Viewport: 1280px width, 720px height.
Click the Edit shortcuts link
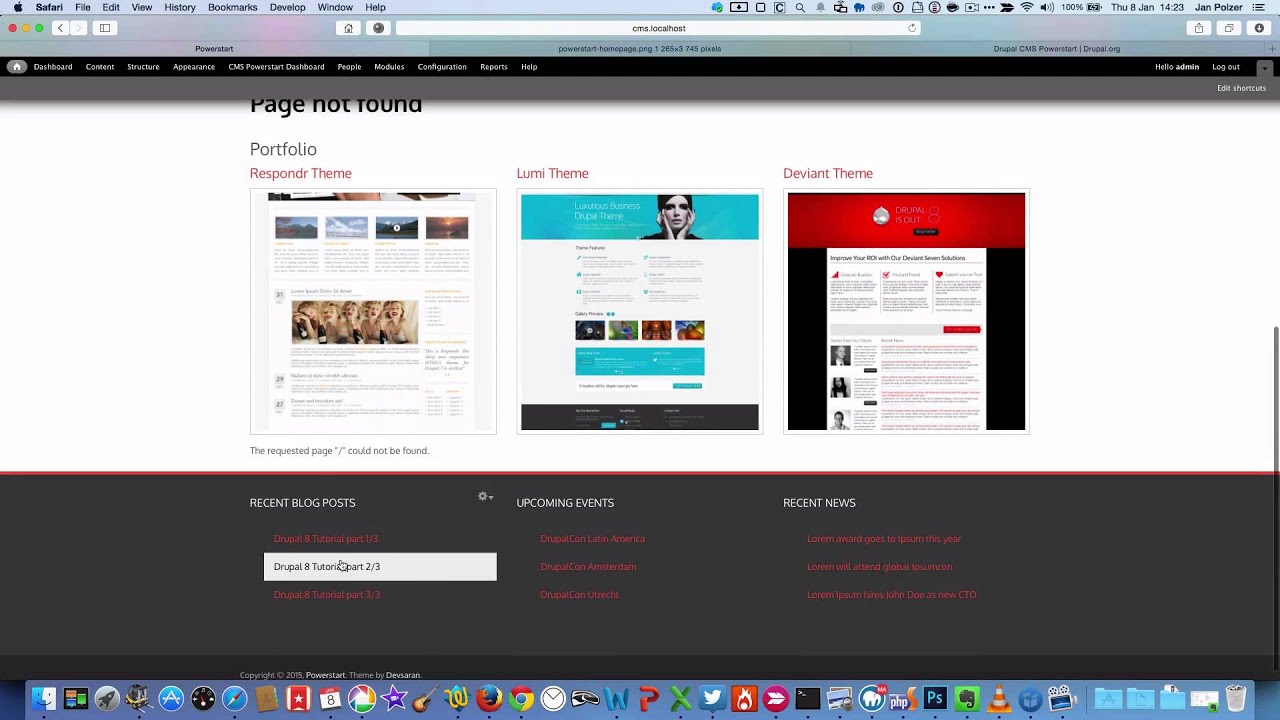coord(1241,88)
